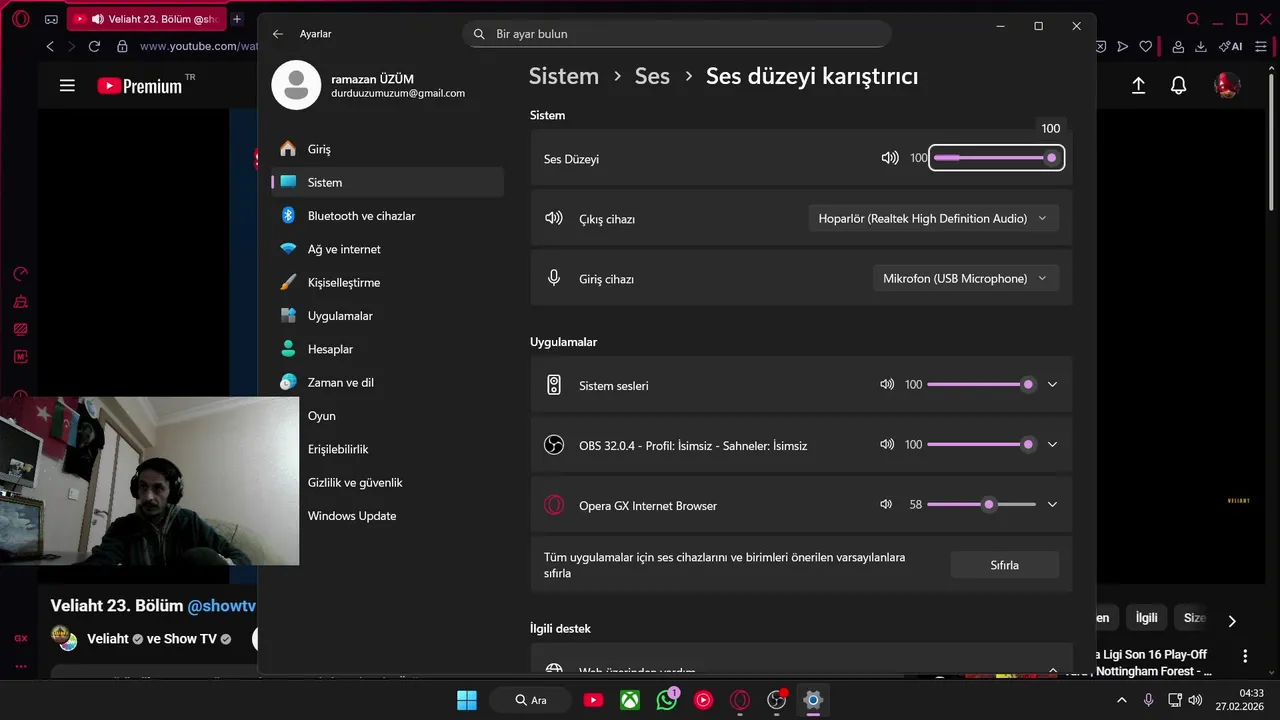Image resolution: width=1280 pixels, height=720 pixels.
Task: Open the Windows Start menu
Action: pos(467,700)
